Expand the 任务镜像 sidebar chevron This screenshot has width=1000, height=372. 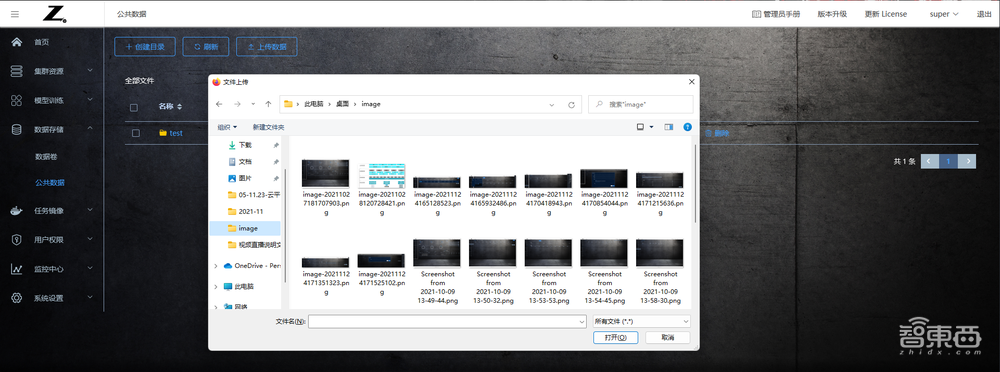pyautogui.click(x=90, y=210)
